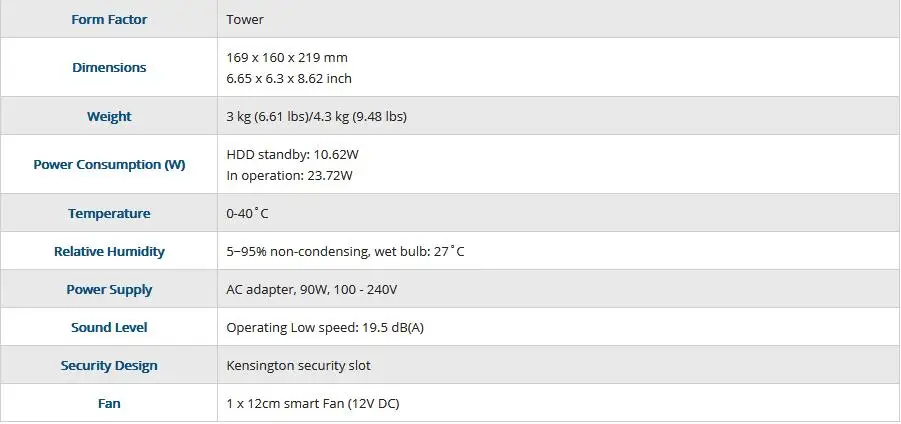Click the Sound Level label
The width and height of the screenshot is (901, 424).
[x=109, y=327]
